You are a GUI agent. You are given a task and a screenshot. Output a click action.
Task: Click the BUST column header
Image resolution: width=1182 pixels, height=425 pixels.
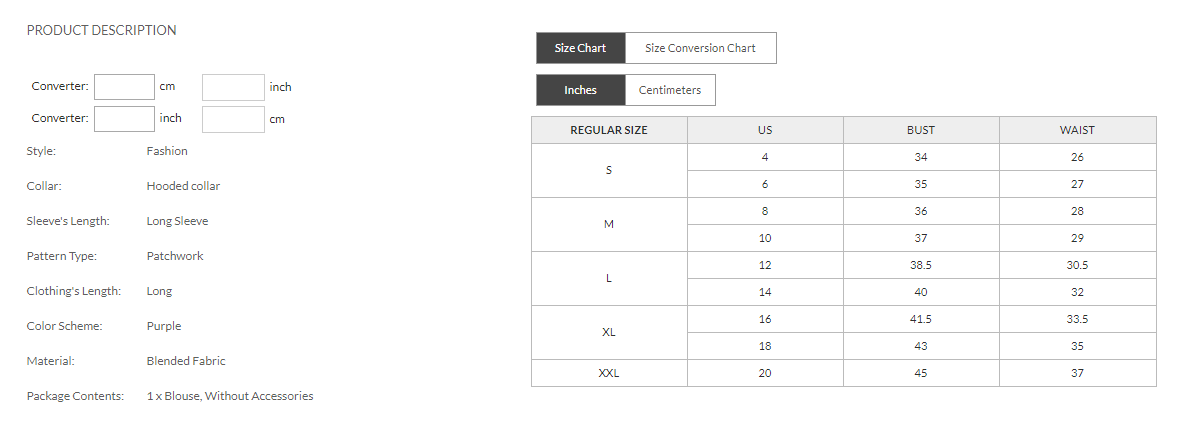click(921, 130)
